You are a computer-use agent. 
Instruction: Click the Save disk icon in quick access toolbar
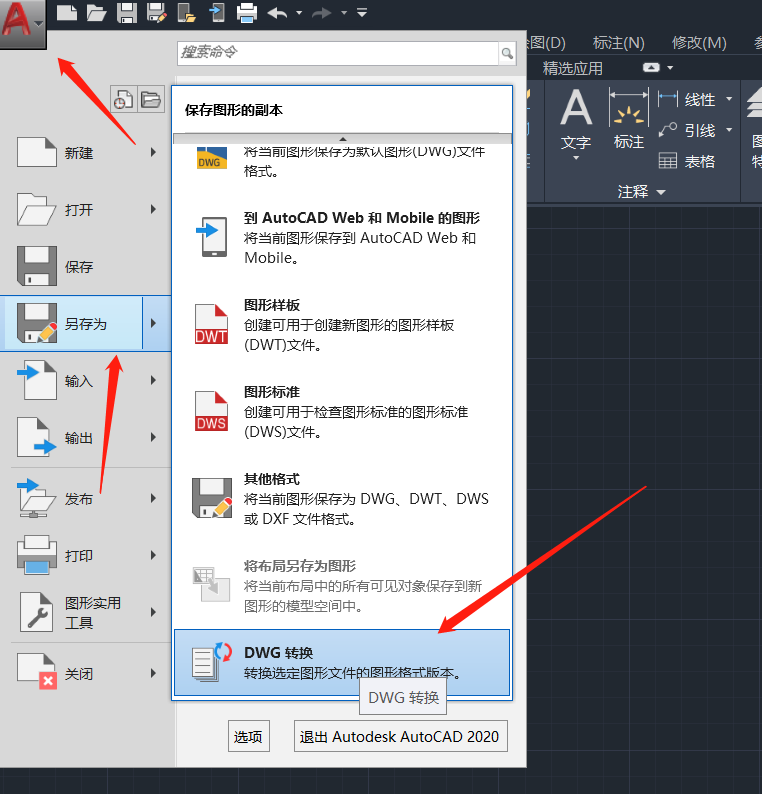[127, 13]
